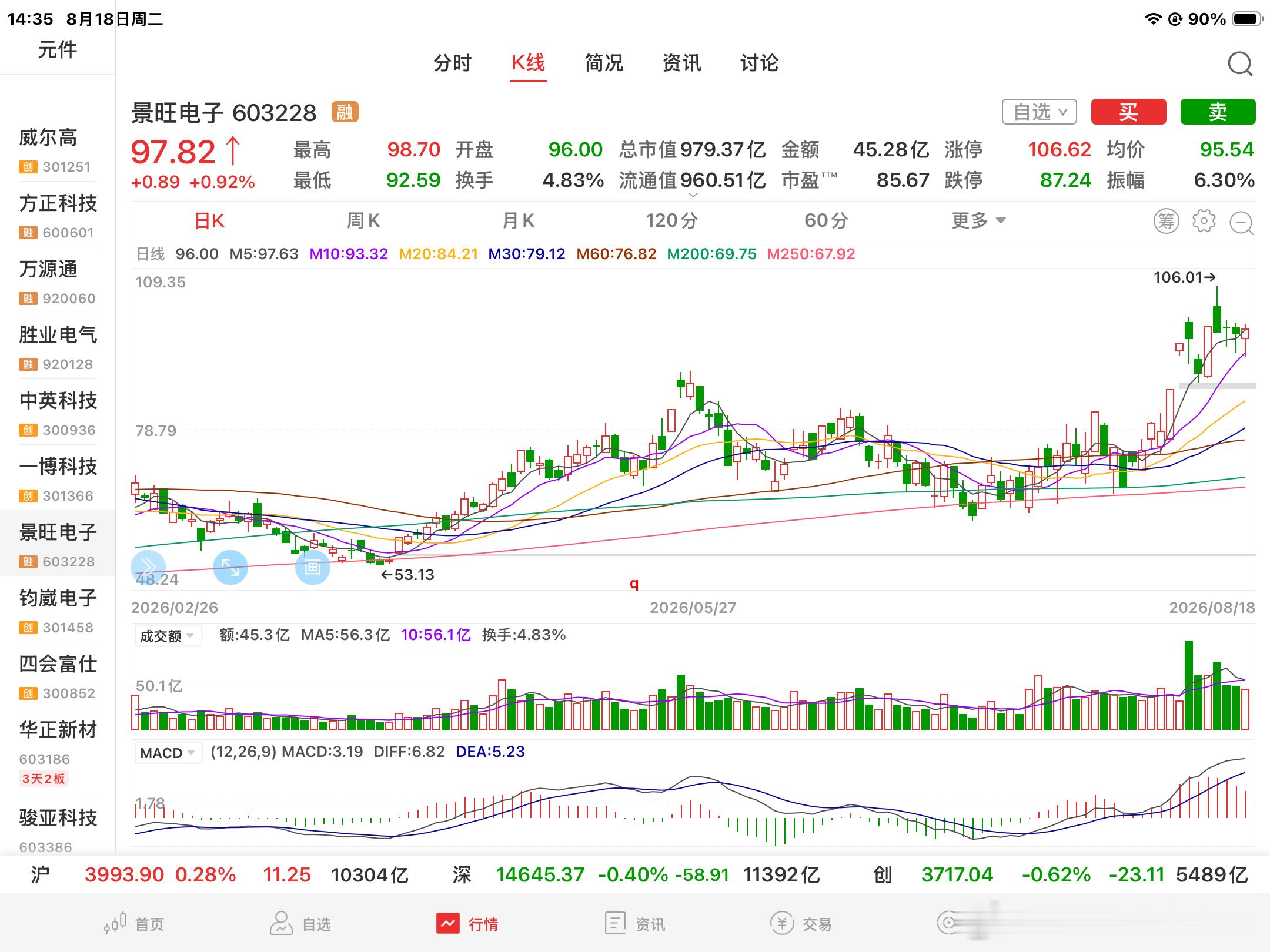Switch to the 讨论 tab

point(759,63)
